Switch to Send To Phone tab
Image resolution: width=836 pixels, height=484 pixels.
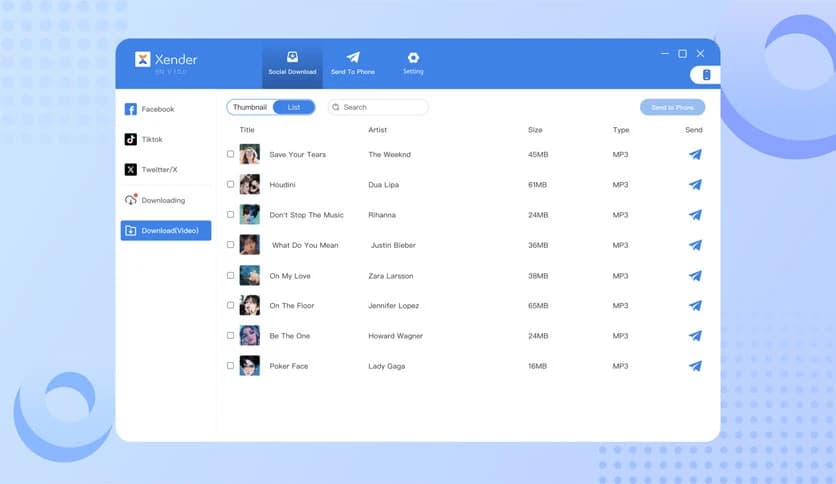click(x=353, y=64)
